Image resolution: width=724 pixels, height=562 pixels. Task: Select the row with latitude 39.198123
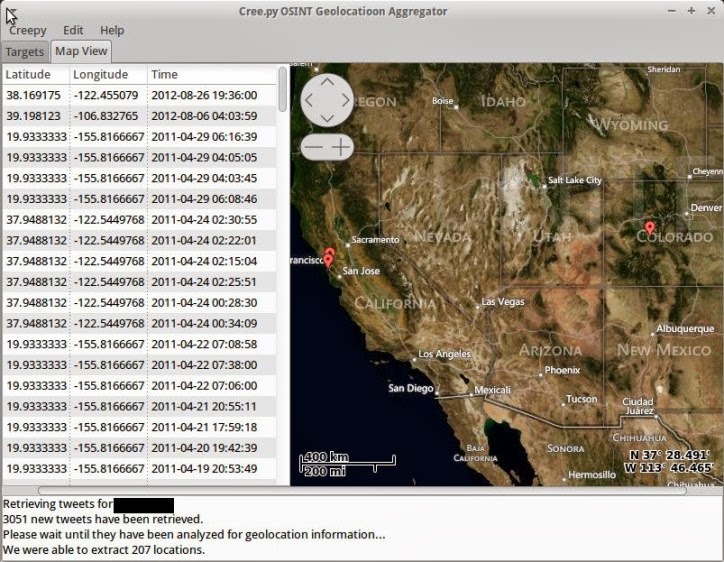pyautogui.click(x=139, y=116)
